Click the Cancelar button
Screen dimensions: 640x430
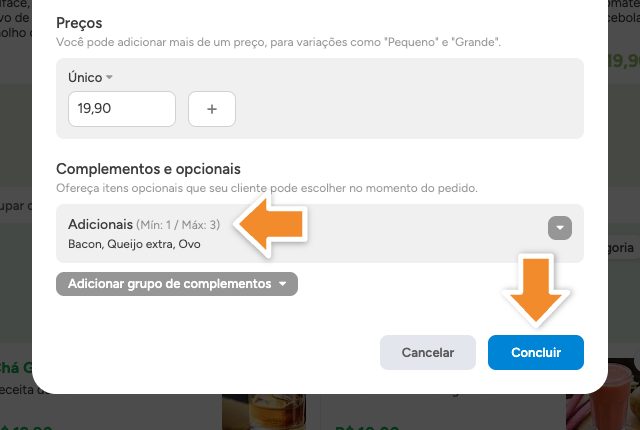click(x=428, y=352)
